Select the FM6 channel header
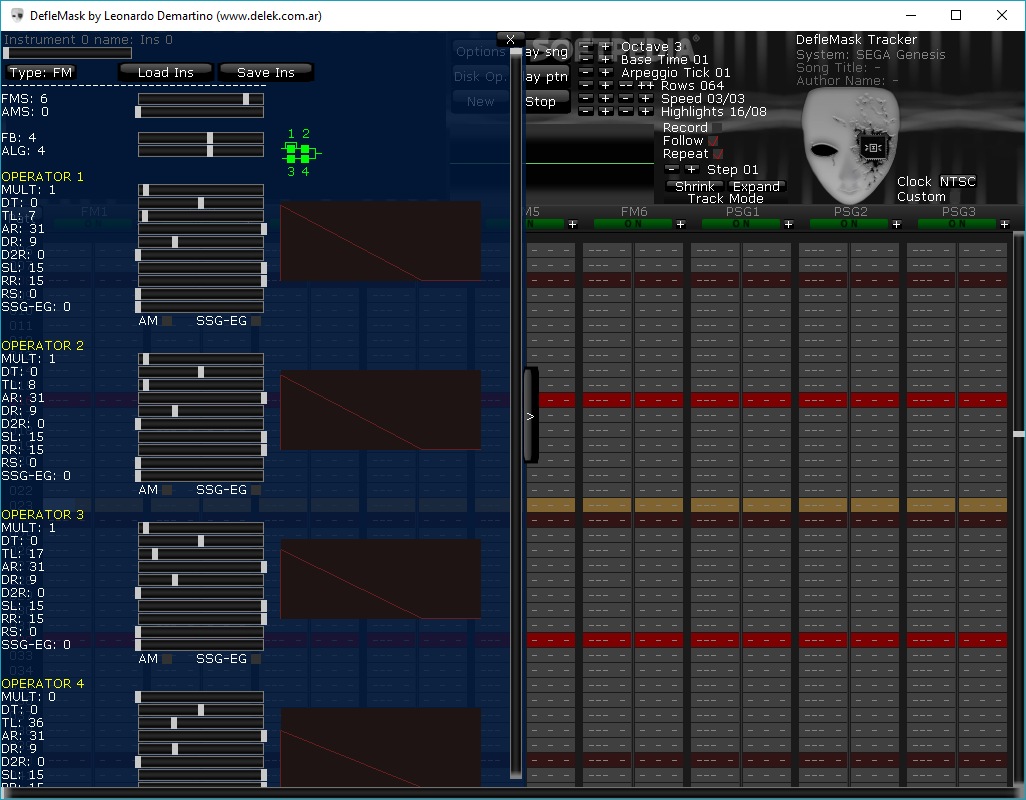Image resolution: width=1026 pixels, height=800 pixels. (x=634, y=212)
